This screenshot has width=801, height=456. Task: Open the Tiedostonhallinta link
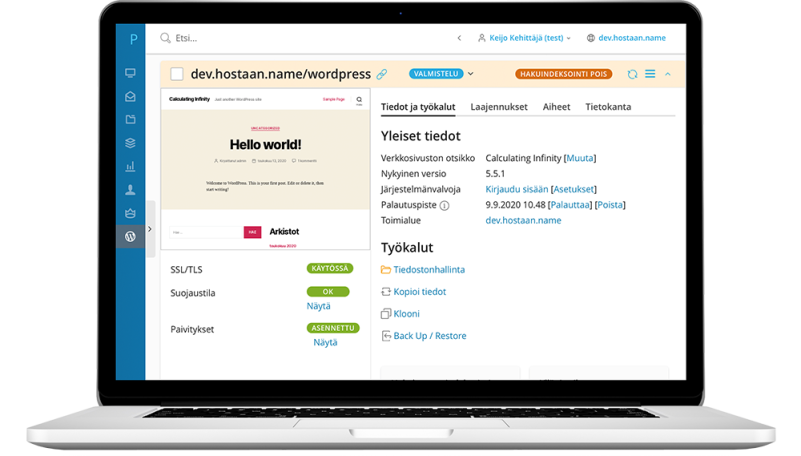(429, 270)
